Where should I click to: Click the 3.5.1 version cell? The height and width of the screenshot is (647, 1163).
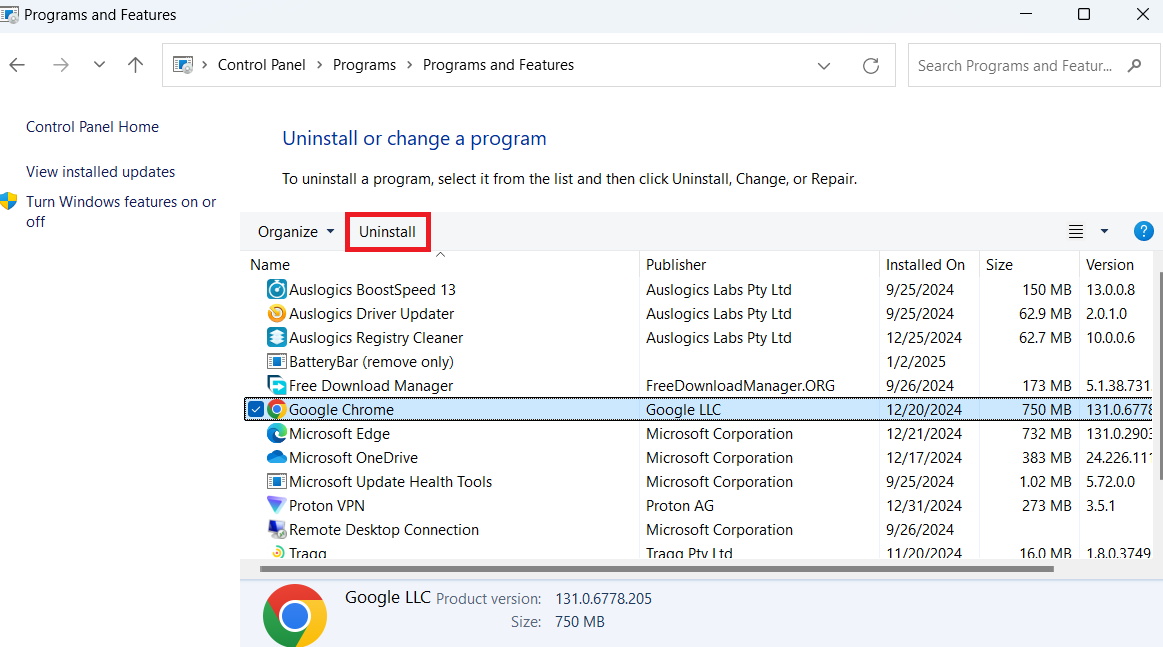pyautogui.click(x=1101, y=505)
